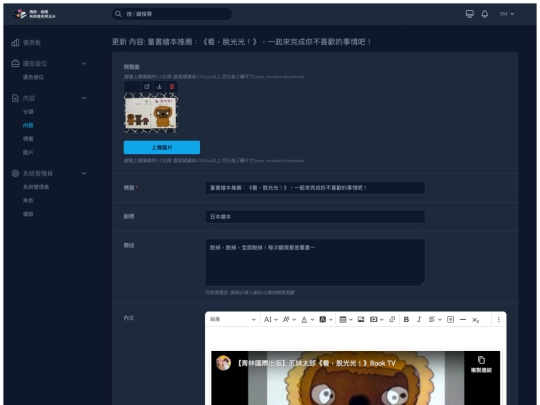This screenshot has height=405, width=540.
Task: Click the embedded video frame in editor
Action: click(x=355, y=378)
